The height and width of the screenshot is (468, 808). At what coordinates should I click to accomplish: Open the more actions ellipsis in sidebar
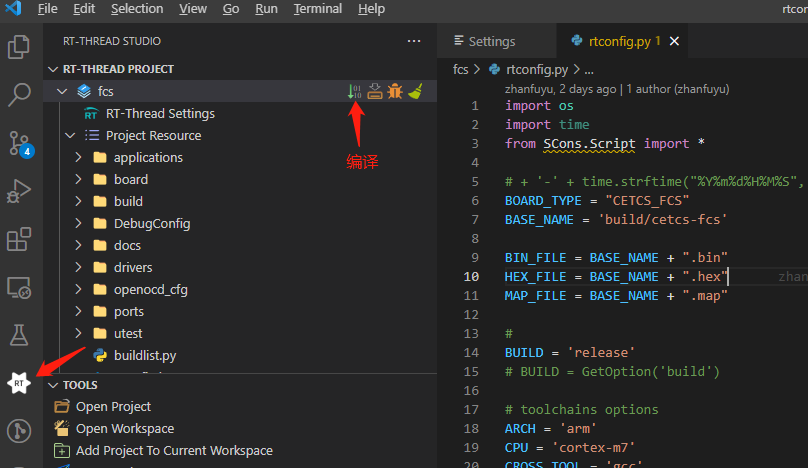click(414, 41)
